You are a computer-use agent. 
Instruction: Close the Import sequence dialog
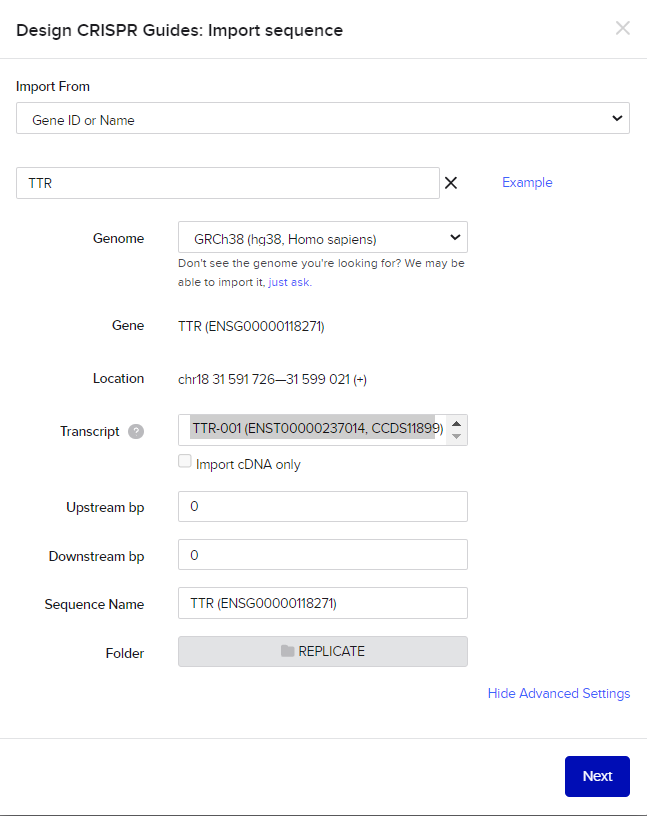[x=623, y=28]
